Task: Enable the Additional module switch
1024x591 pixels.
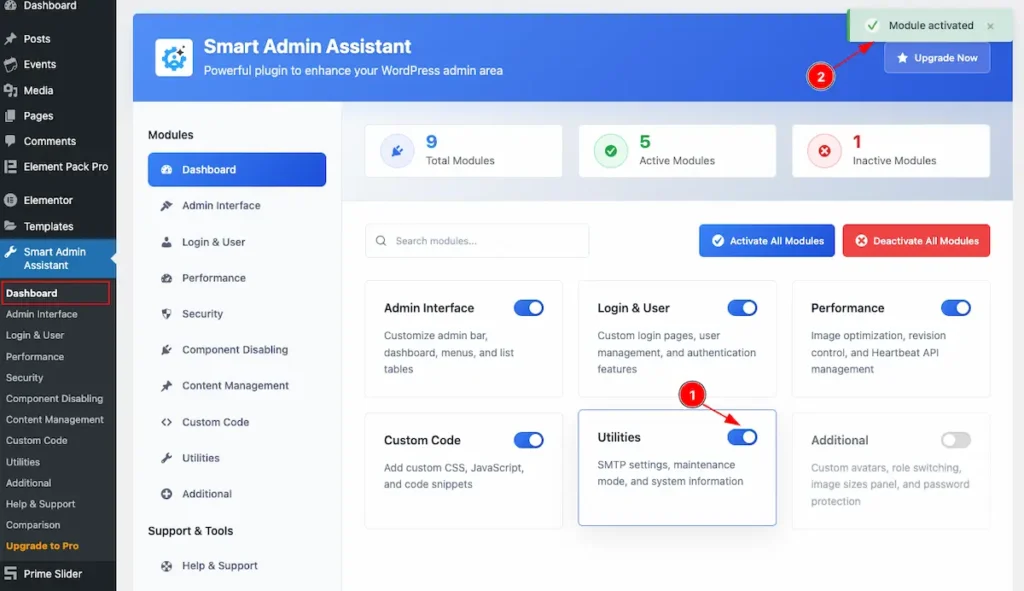Action: tap(955, 440)
